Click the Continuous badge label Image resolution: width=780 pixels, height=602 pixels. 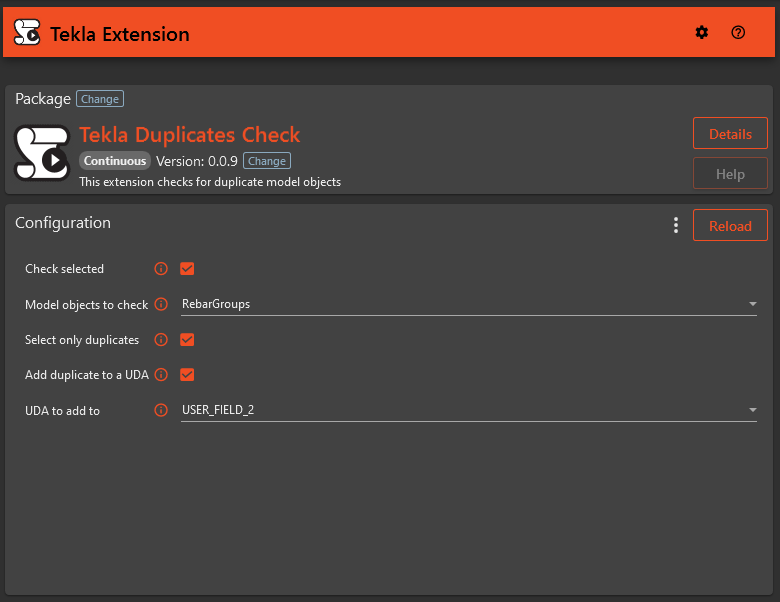pyautogui.click(x=115, y=161)
